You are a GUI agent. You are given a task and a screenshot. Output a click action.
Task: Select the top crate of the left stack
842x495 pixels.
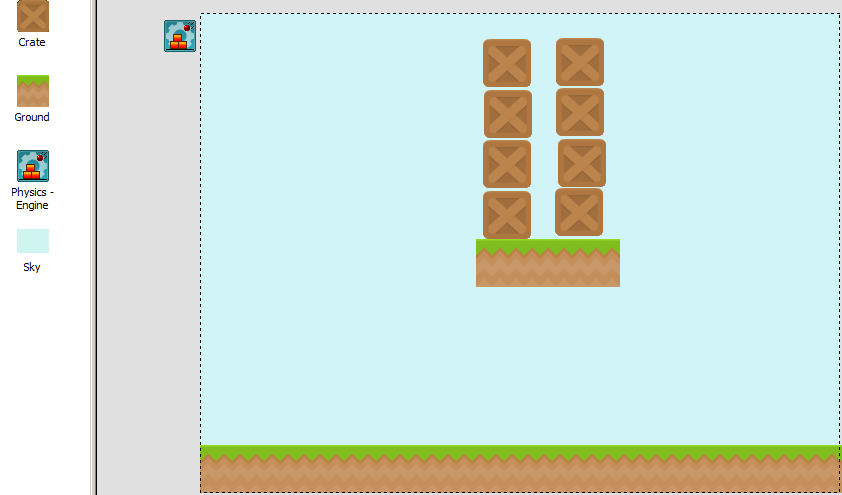pos(507,63)
